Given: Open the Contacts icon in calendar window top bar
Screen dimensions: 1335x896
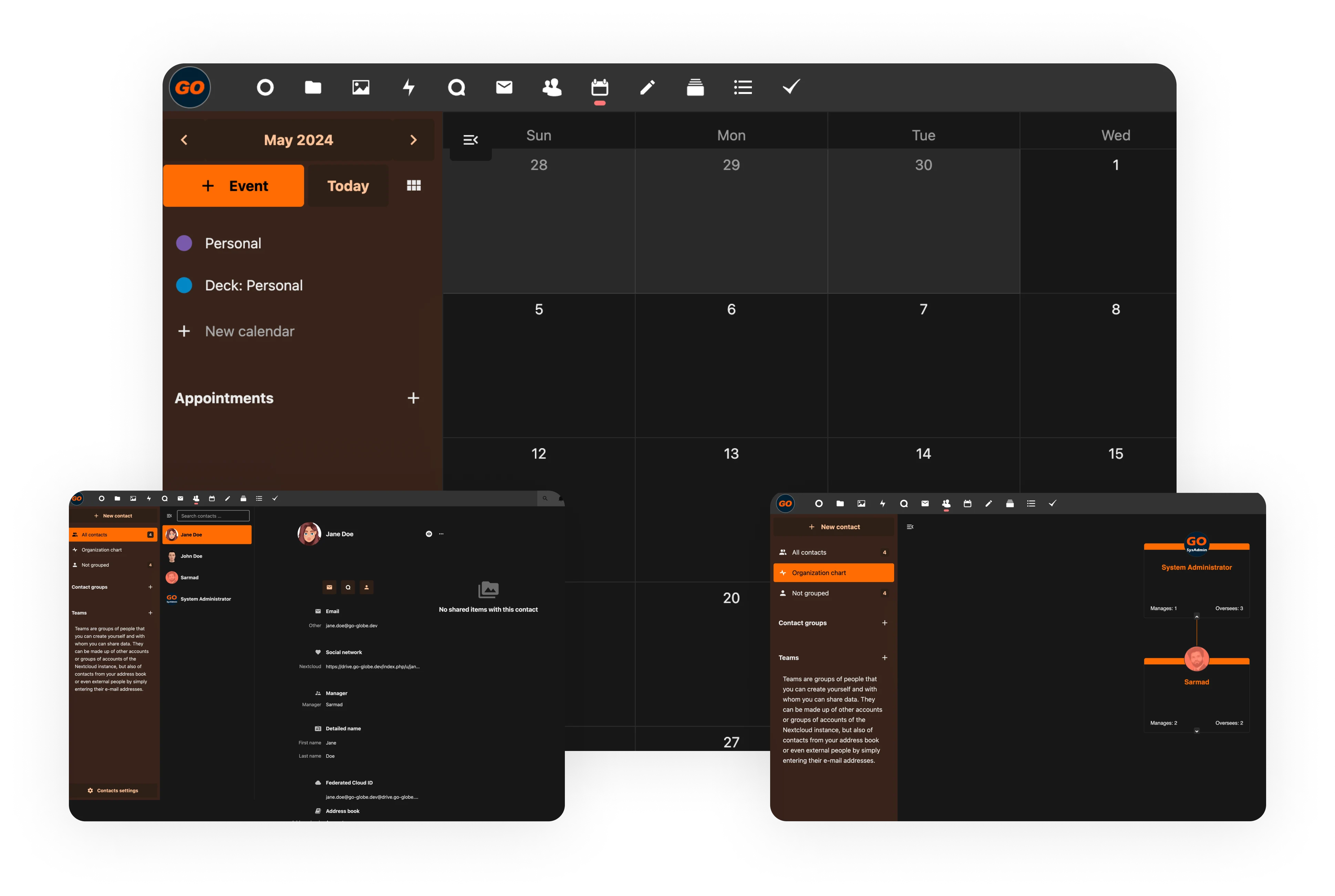Looking at the screenshot, I should click(552, 87).
